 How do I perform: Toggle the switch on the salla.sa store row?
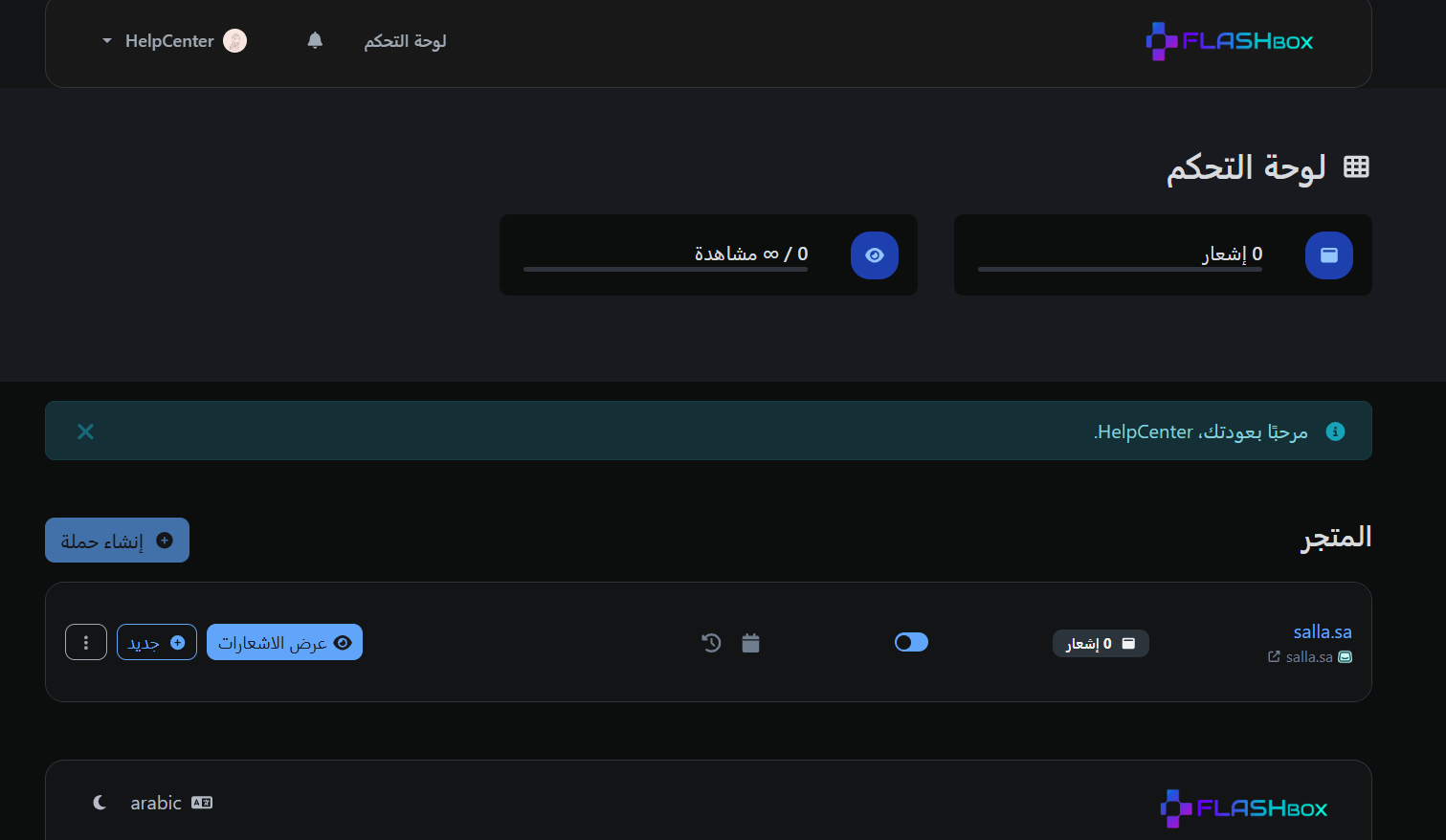pos(911,642)
